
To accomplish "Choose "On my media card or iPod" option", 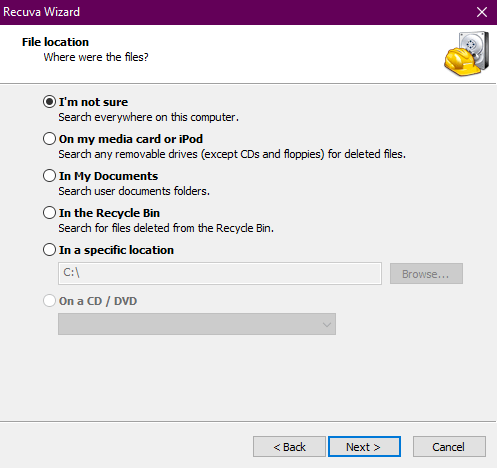I will pos(49,139).
